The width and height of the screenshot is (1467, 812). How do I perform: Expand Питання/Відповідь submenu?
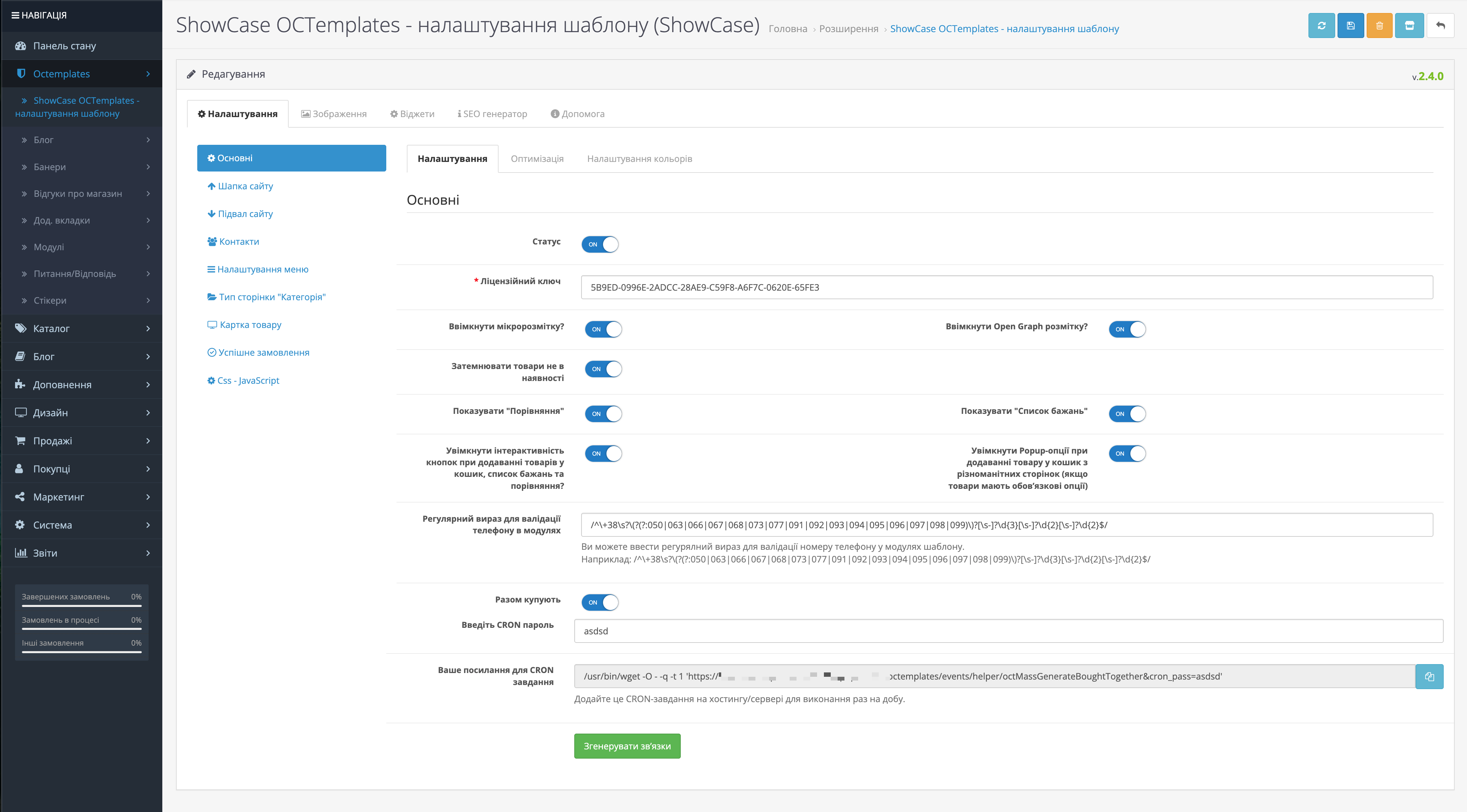[148, 274]
